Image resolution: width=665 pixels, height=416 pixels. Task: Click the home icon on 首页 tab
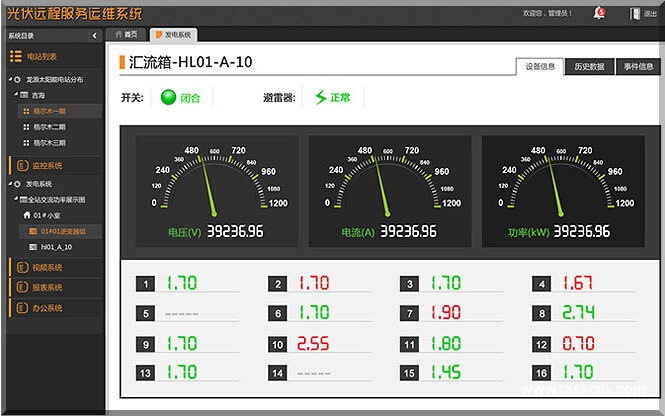coord(120,34)
